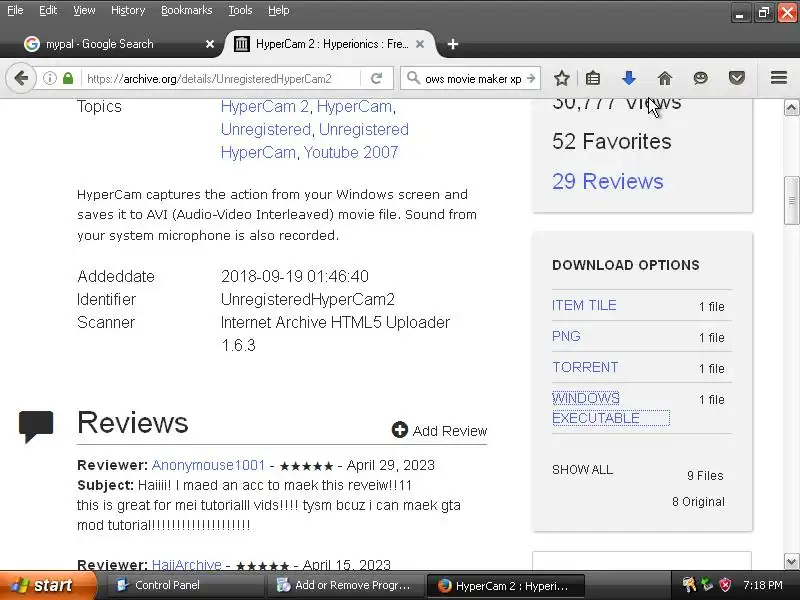This screenshot has height=600, width=800.
Task: Click the Reviews speech bubble icon
Action: pyautogui.click(x=36, y=426)
